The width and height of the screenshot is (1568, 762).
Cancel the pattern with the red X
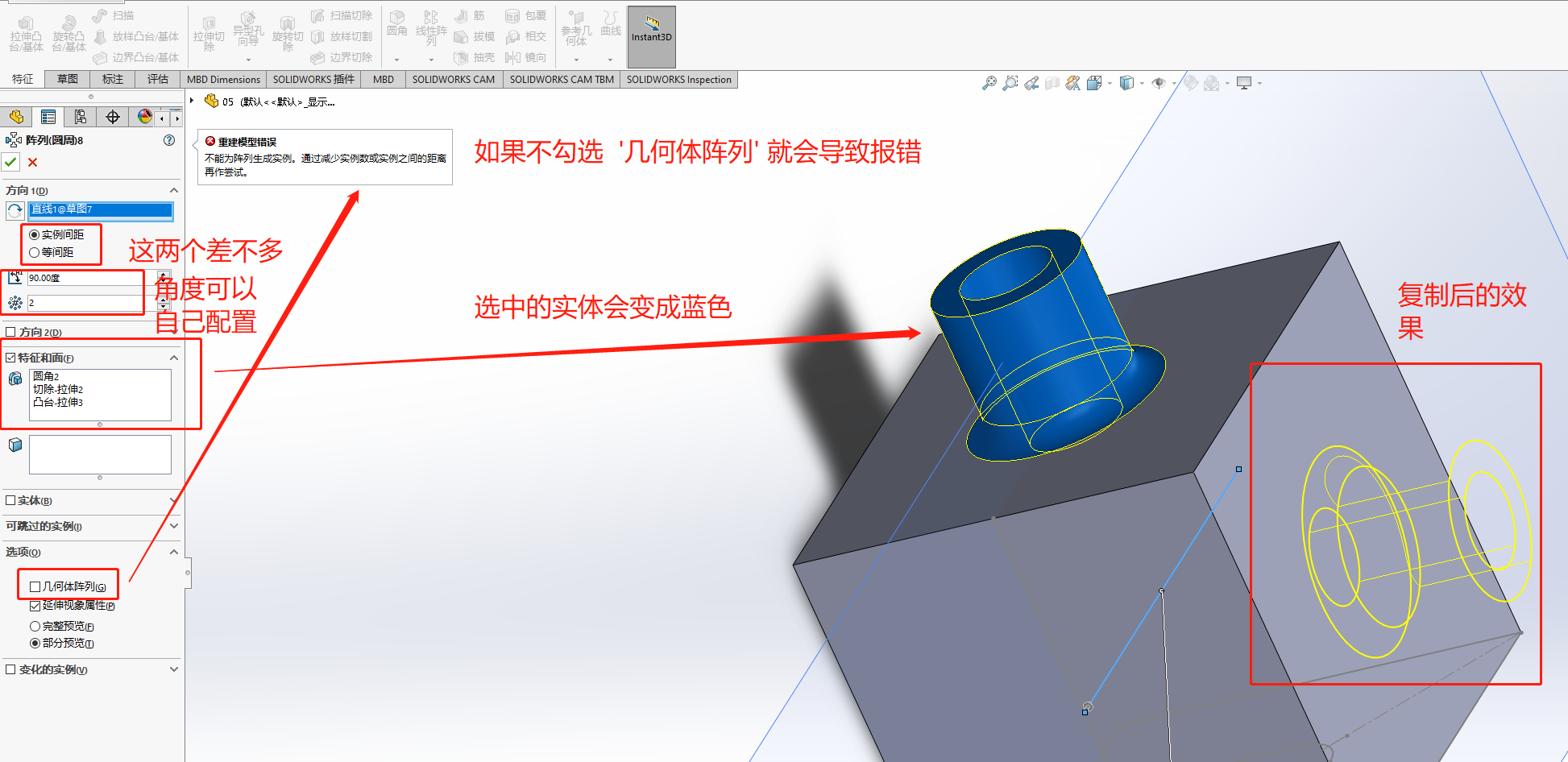point(33,162)
